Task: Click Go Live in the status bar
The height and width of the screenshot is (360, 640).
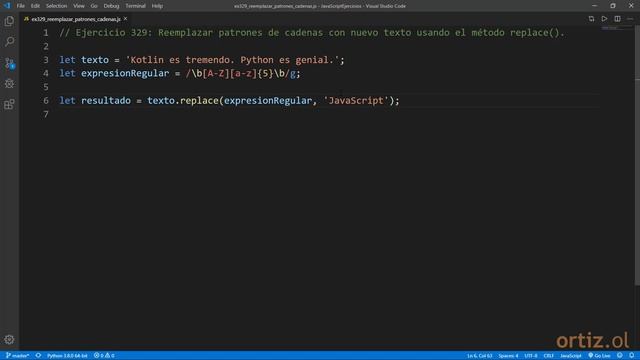Action: 599,356
